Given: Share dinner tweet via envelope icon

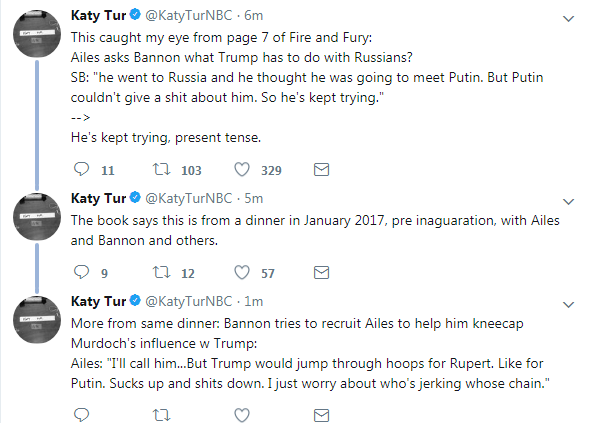Looking at the screenshot, I should 322,272.
